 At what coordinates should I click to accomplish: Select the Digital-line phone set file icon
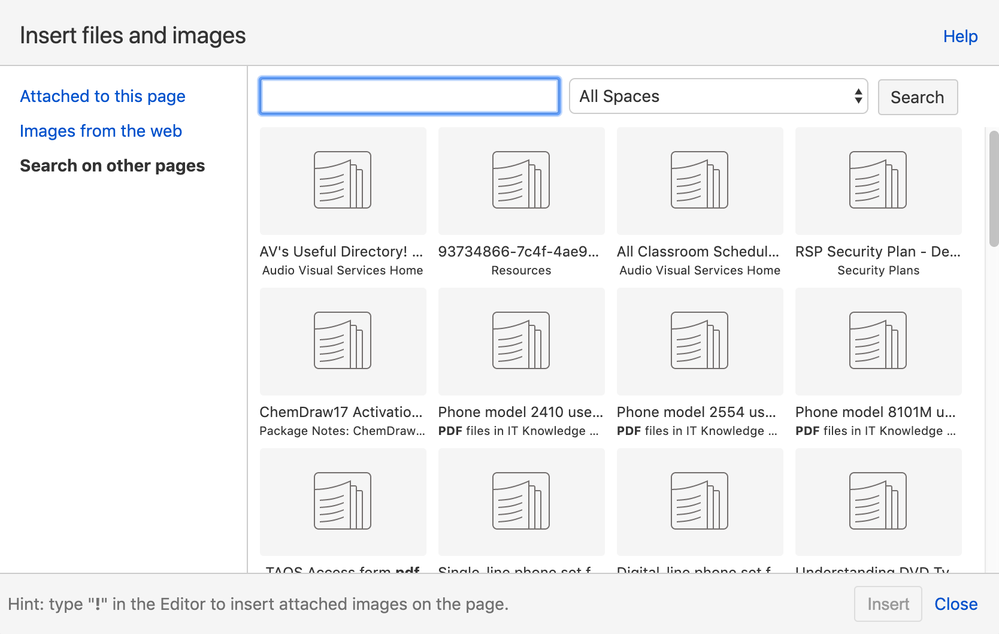[700, 501]
